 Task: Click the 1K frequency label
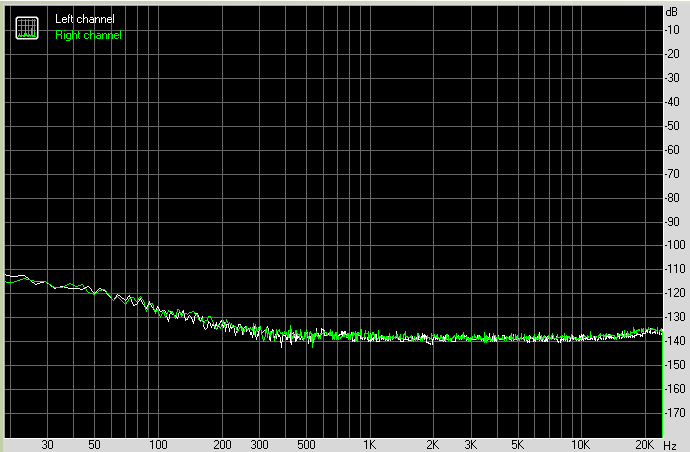[x=369, y=444]
